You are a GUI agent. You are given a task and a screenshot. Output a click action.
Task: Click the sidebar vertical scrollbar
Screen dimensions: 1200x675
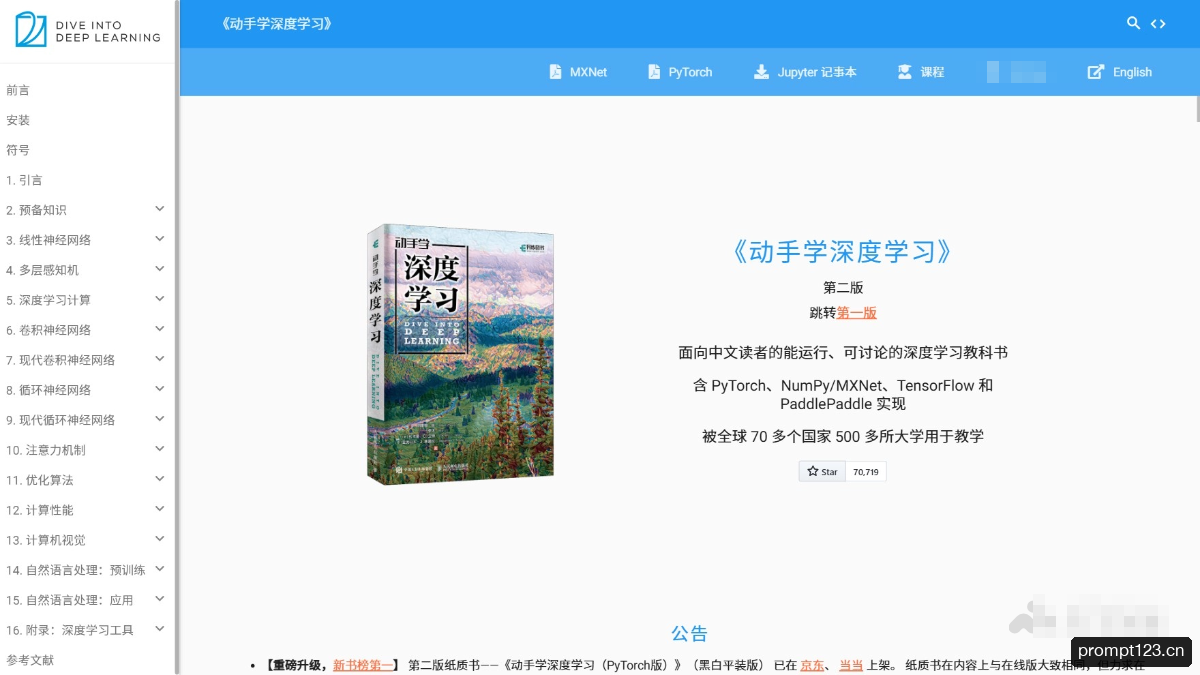point(176,337)
